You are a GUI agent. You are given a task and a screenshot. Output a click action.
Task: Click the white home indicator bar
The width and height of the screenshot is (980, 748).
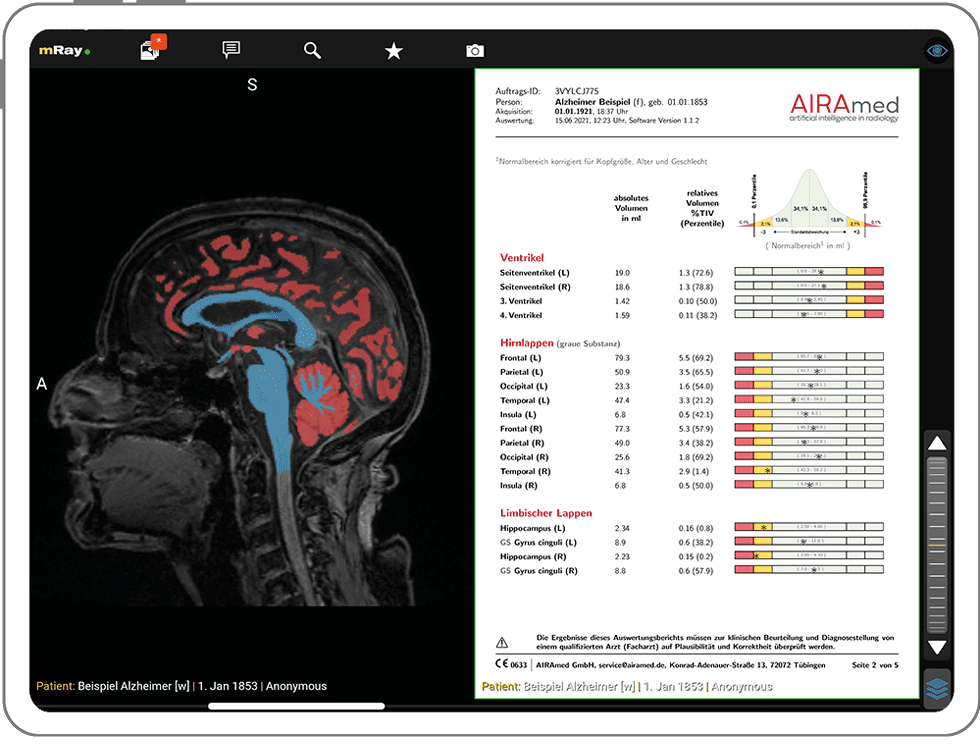(296, 706)
